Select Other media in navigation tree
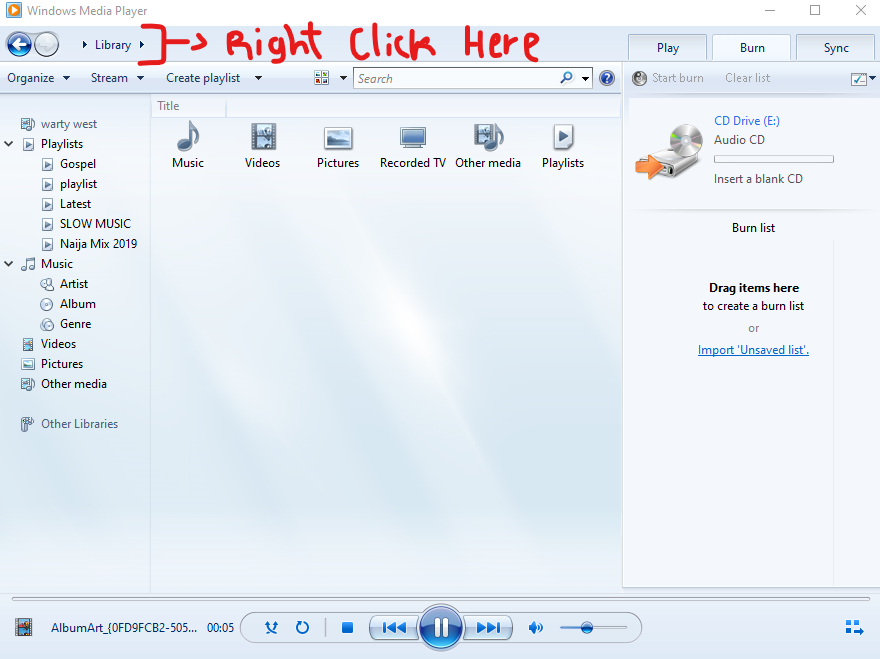This screenshot has height=659, width=880. coord(74,384)
